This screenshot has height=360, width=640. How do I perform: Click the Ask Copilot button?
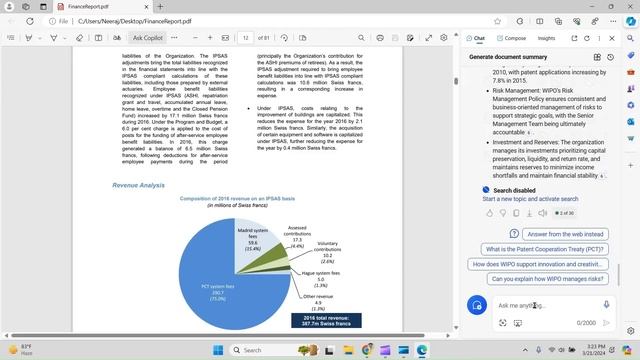[x=147, y=38]
